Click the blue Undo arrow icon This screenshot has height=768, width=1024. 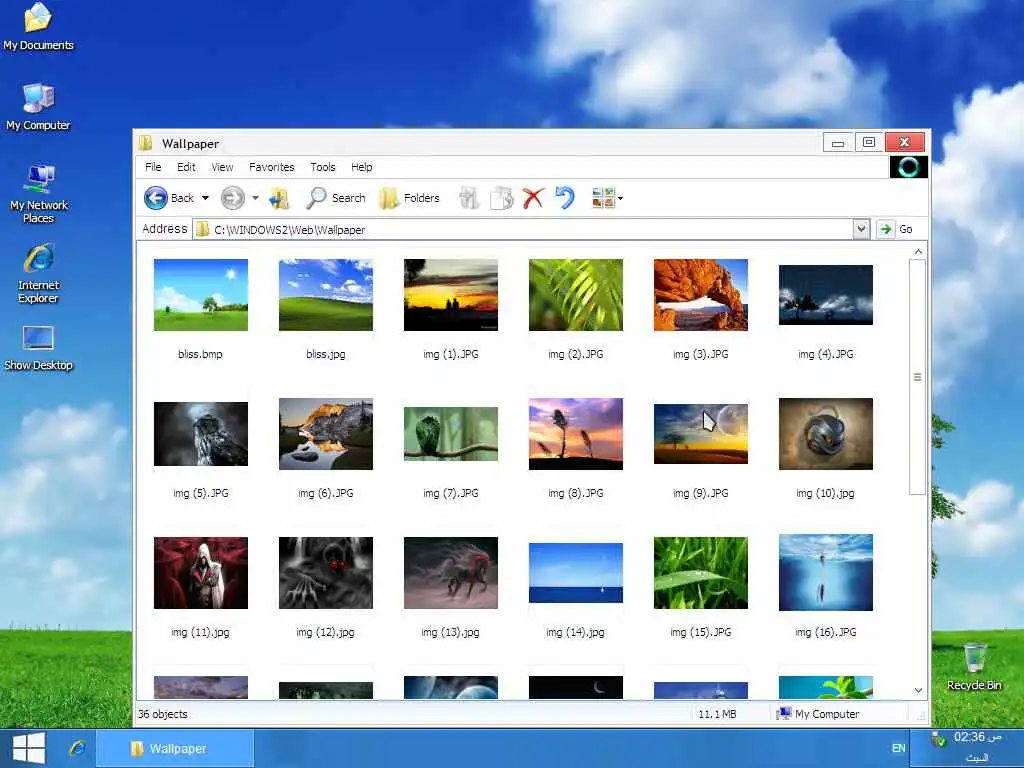click(x=565, y=198)
